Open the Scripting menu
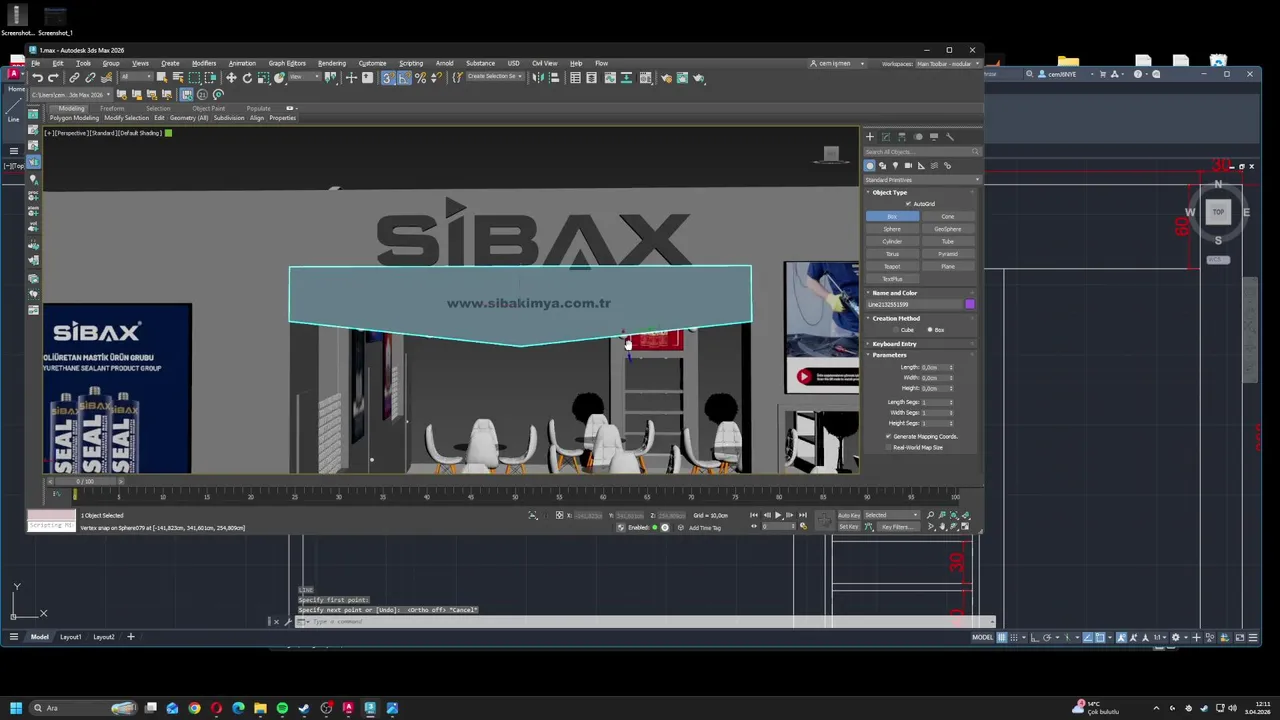The height and width of the screenshot is (720, 1280). [x=411, y=63]
